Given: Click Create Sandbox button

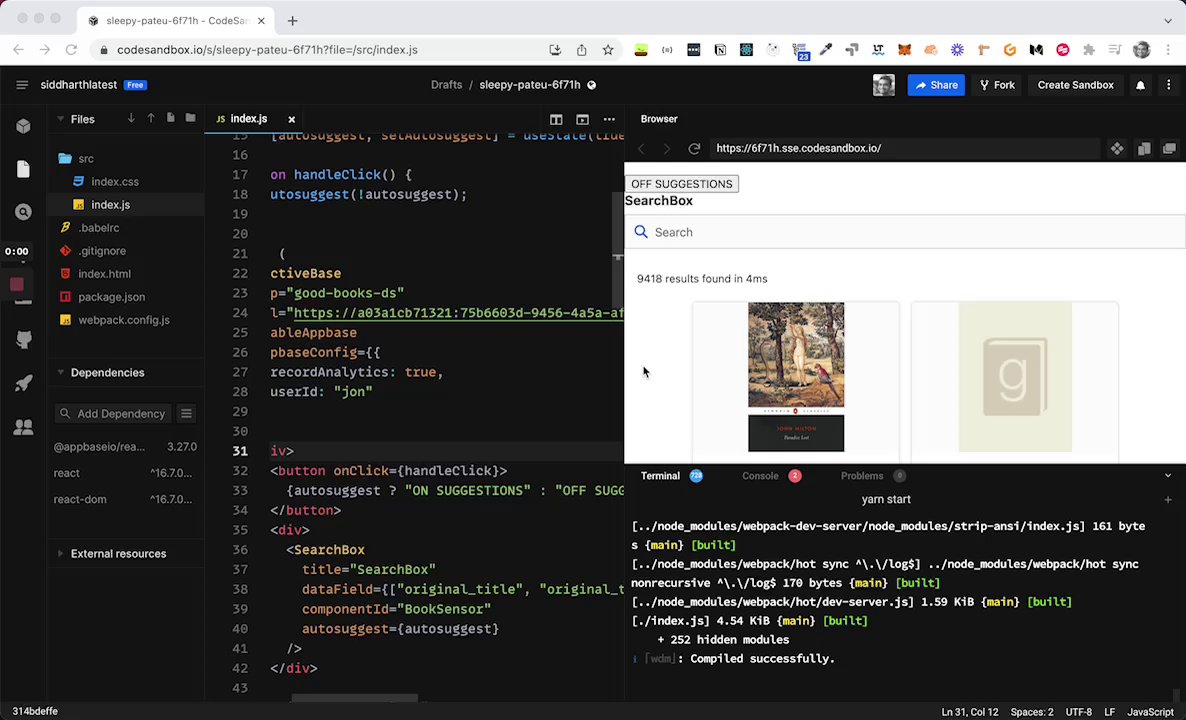Looking at the screenshot, I should coord(1075,85).
